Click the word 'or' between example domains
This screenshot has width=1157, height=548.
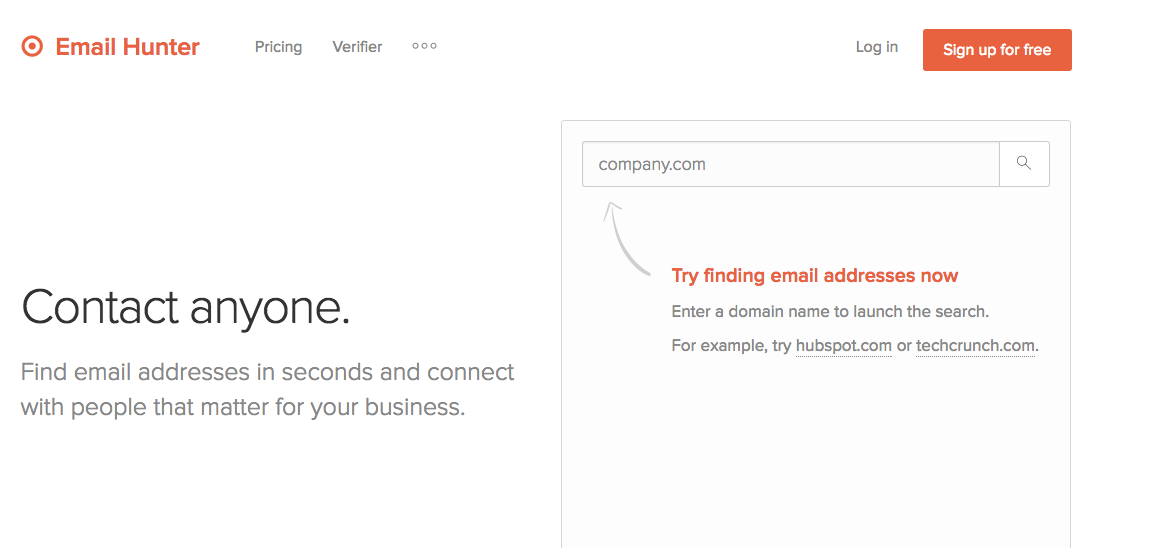[x=904, y=346]
